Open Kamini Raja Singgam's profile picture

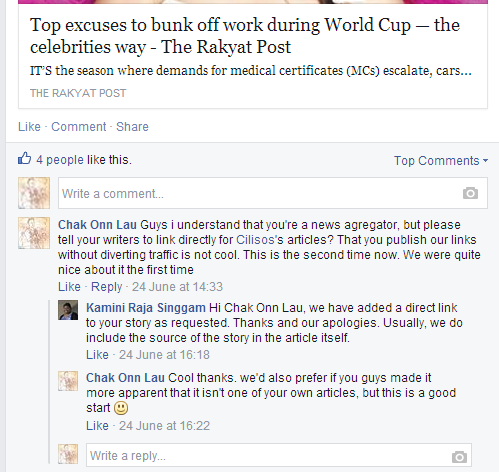coord(68,310)
